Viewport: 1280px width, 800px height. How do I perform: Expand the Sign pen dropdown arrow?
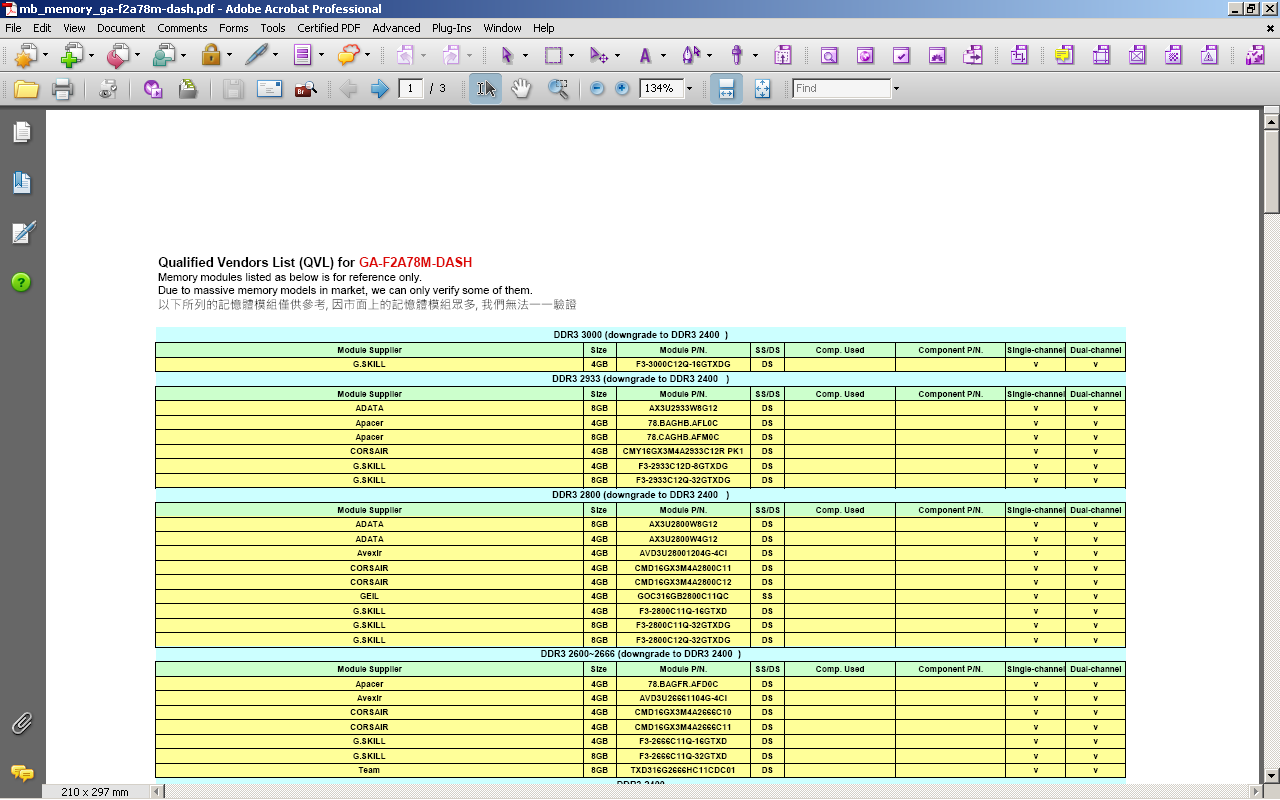(x=276, y=56)
